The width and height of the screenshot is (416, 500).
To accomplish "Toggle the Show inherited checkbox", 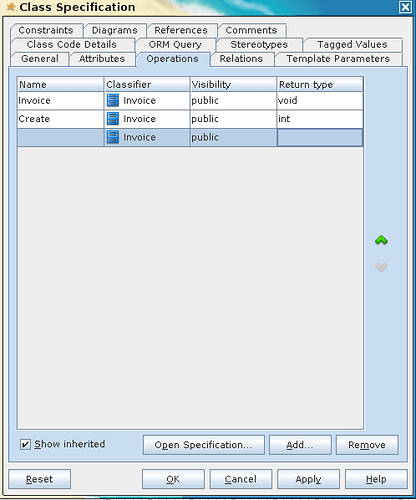I will [x=25, y=444].
